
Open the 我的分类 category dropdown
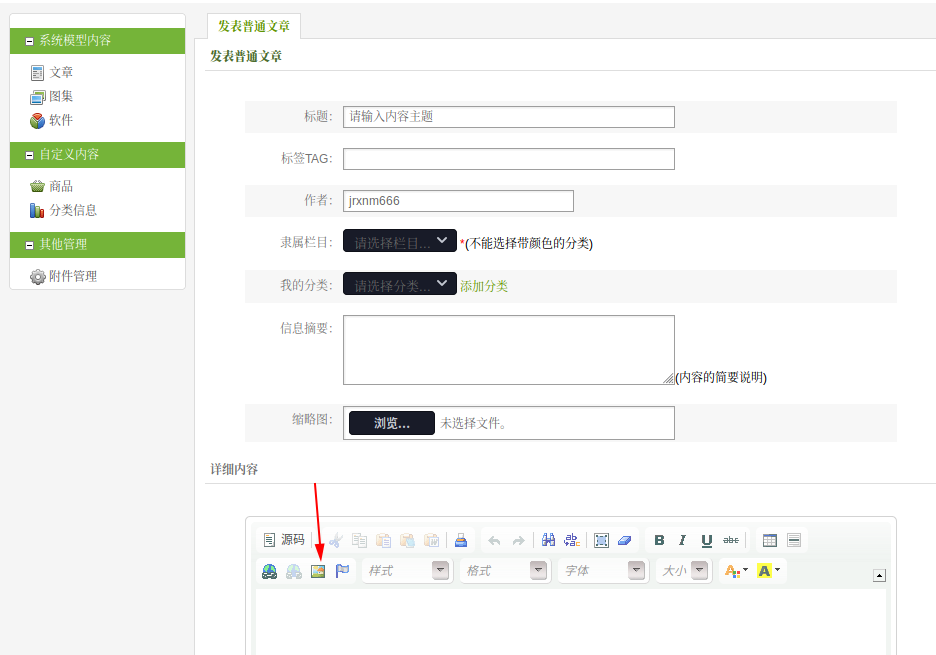coord(400,284)
